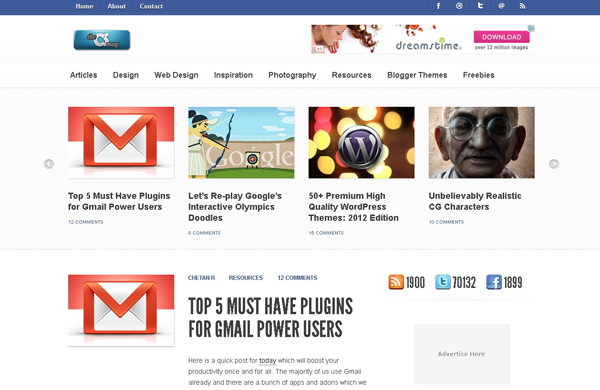The height and width of the screenshot is (390, 600).
Task: Open 50+ Premium High Quality WordPress Themes
Action: (354, 207)
